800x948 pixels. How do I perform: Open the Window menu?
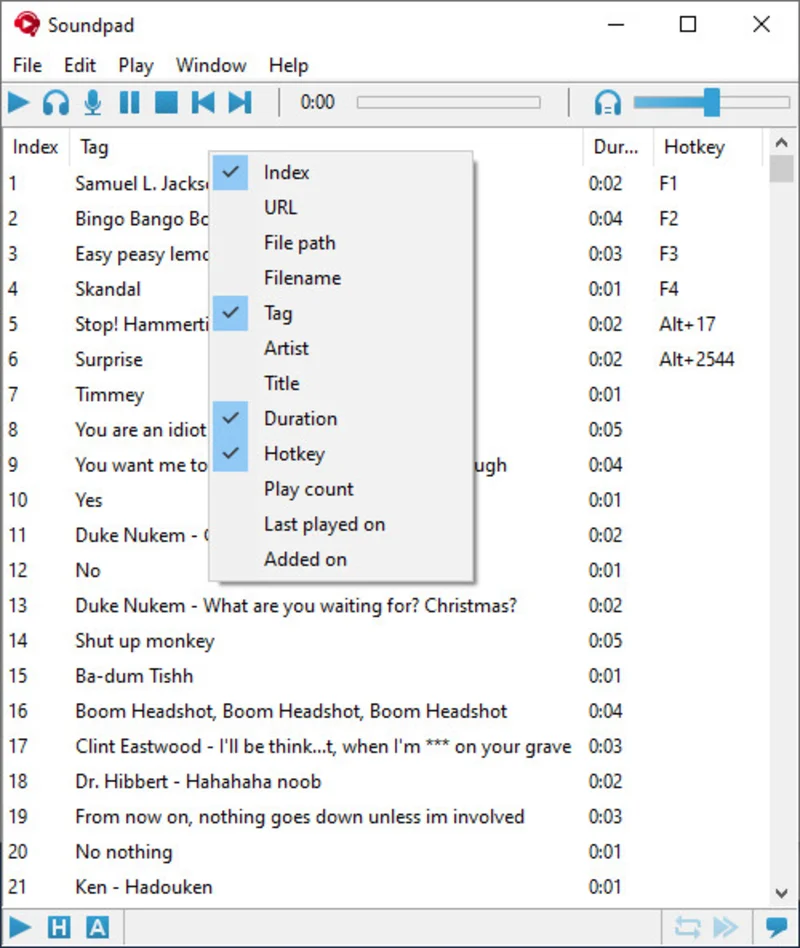click(211, 65)
